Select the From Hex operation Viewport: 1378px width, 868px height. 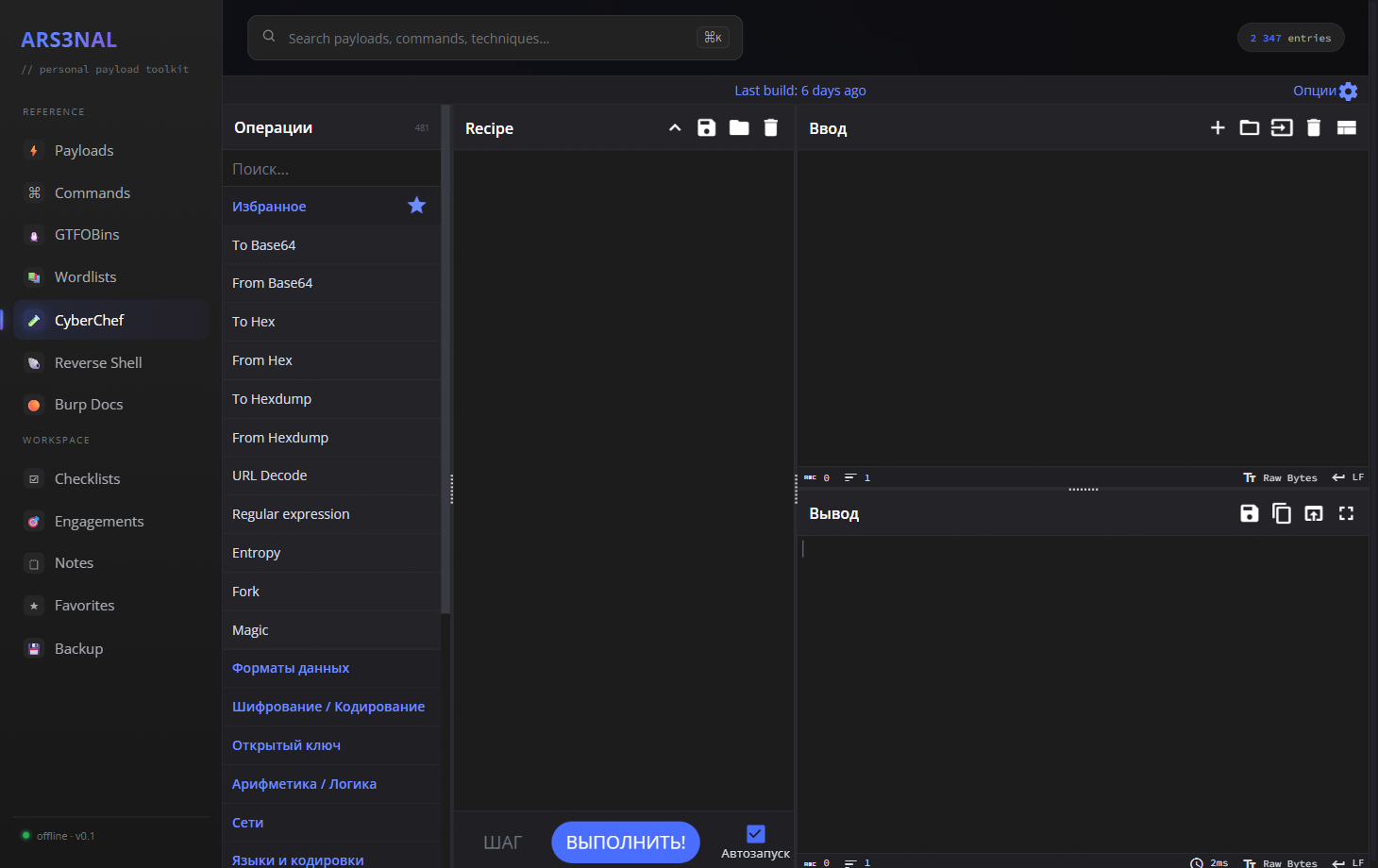point(331,360)
